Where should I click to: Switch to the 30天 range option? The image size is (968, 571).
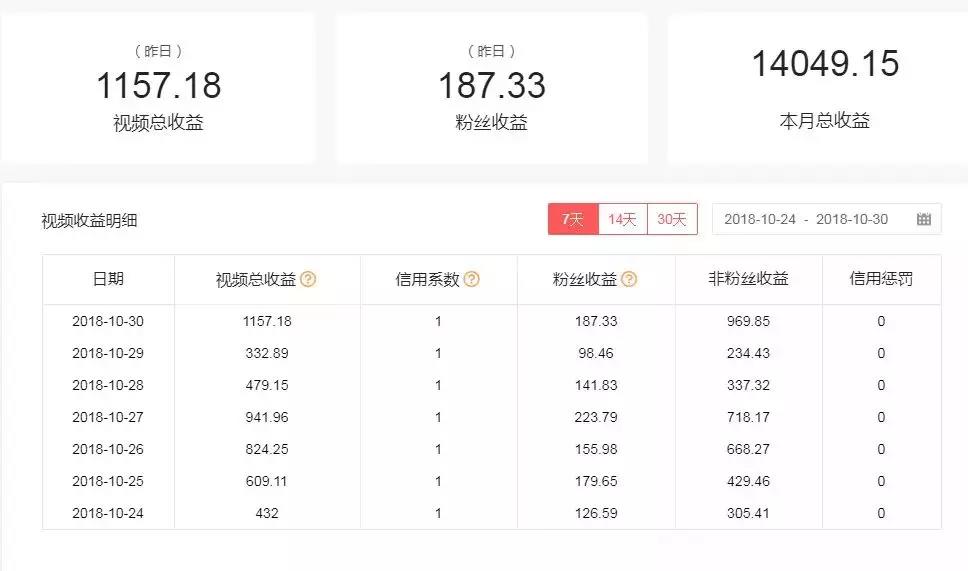672,220
